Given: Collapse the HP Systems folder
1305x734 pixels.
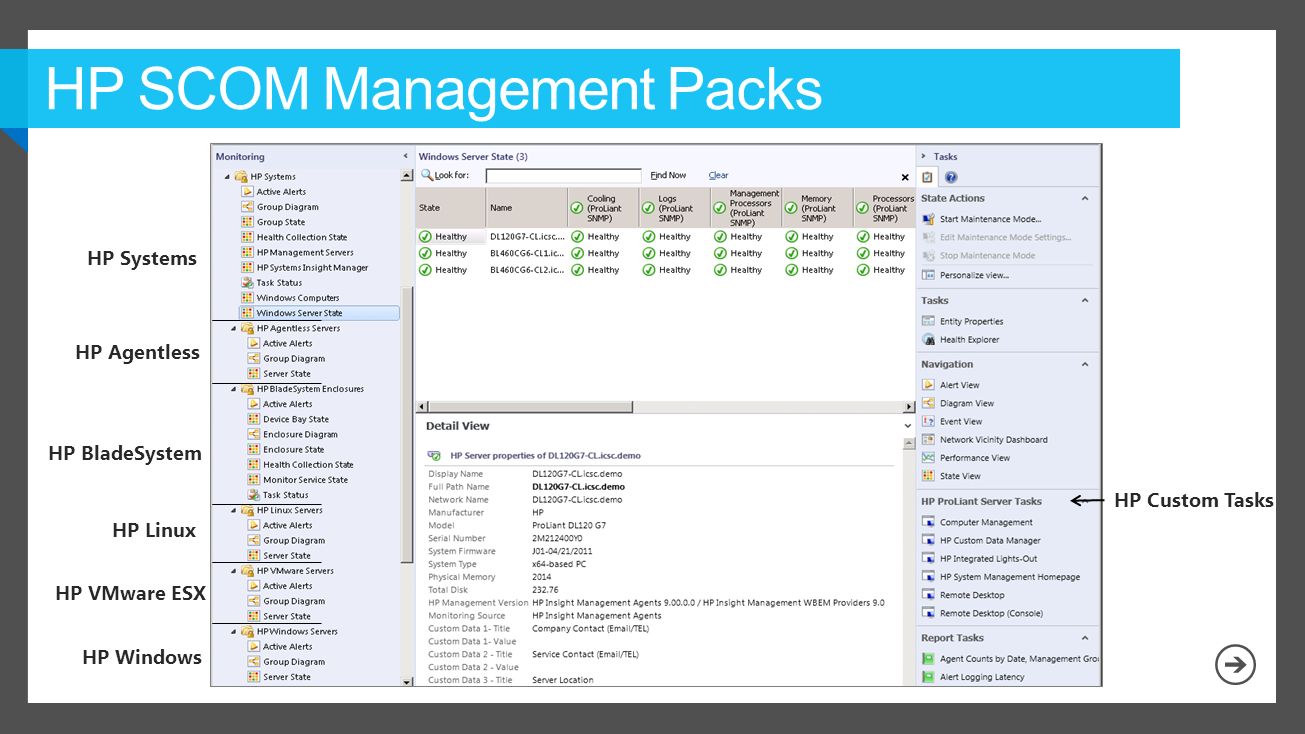Looking at the screenshot, I should click(226, 177).
